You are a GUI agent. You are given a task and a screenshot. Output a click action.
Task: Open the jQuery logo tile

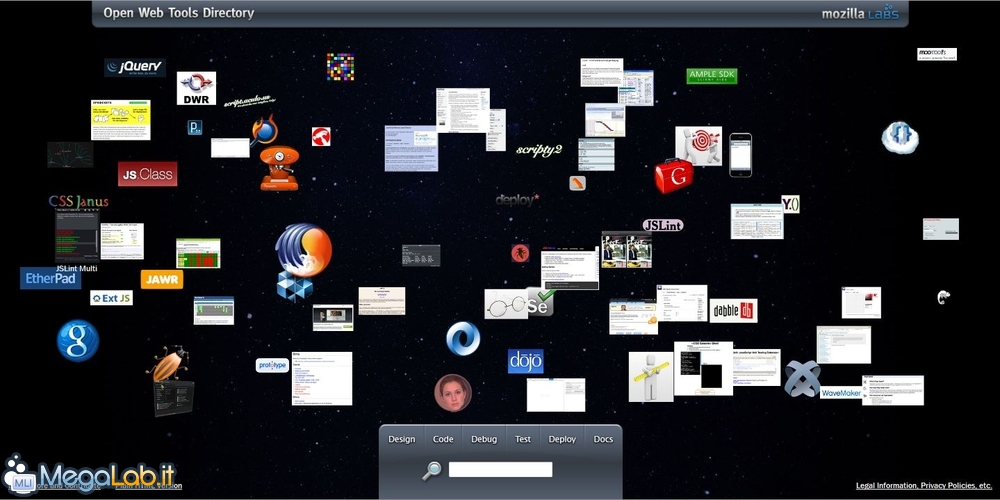pos(135,68)
